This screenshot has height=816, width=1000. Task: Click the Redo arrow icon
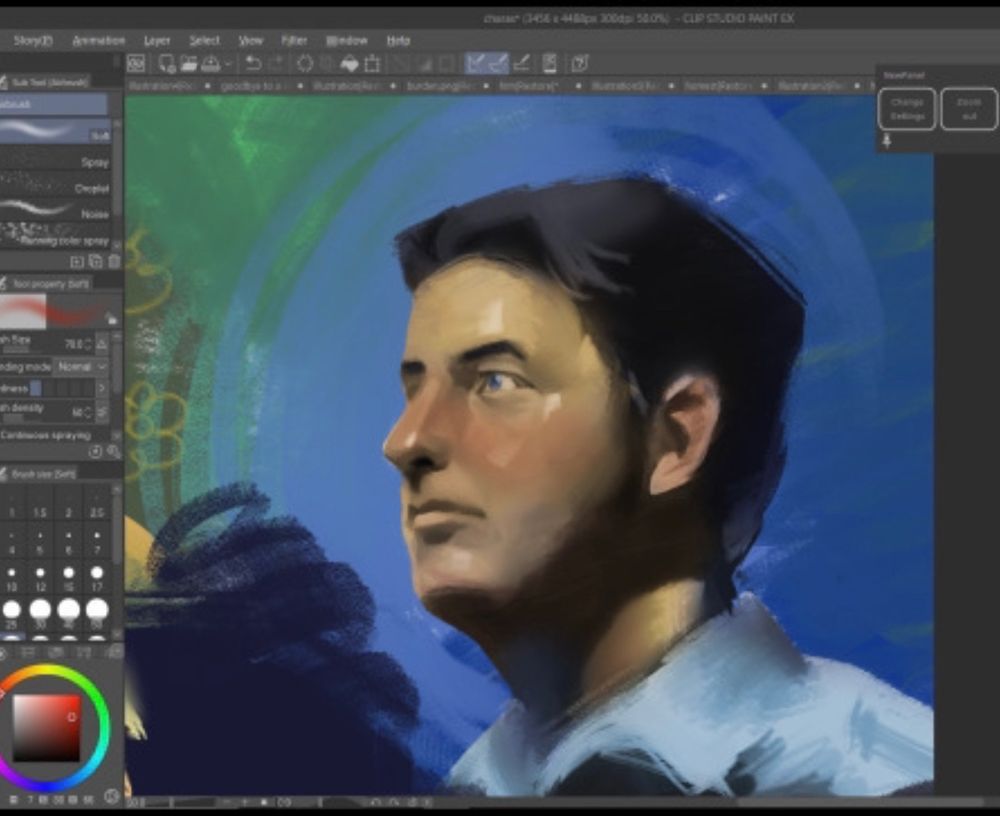click(275, 64)
